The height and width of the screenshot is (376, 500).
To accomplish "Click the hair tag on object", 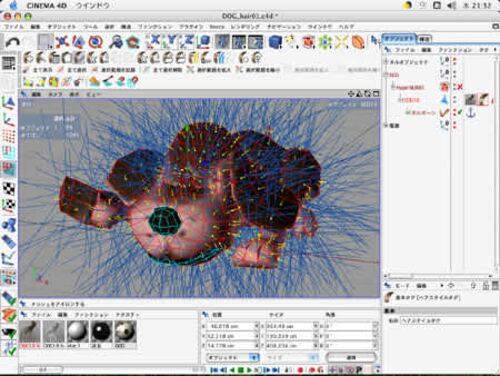I will (x=484, y=99).
